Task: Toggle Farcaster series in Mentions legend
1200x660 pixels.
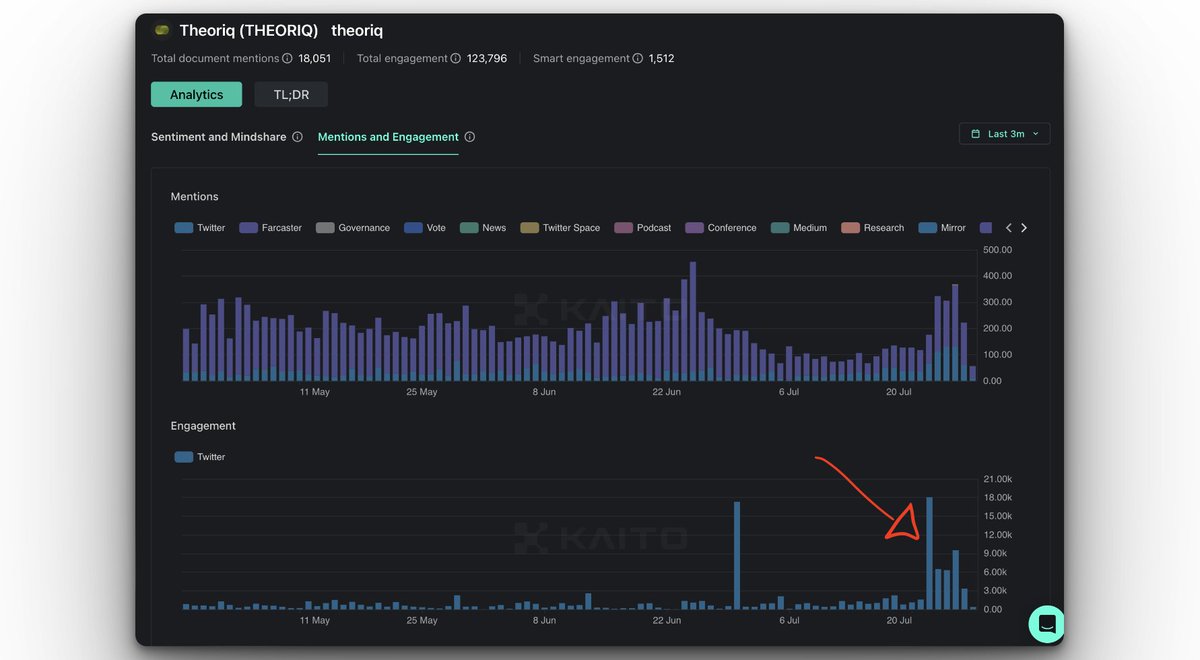Action: click(x=270, y=228)
